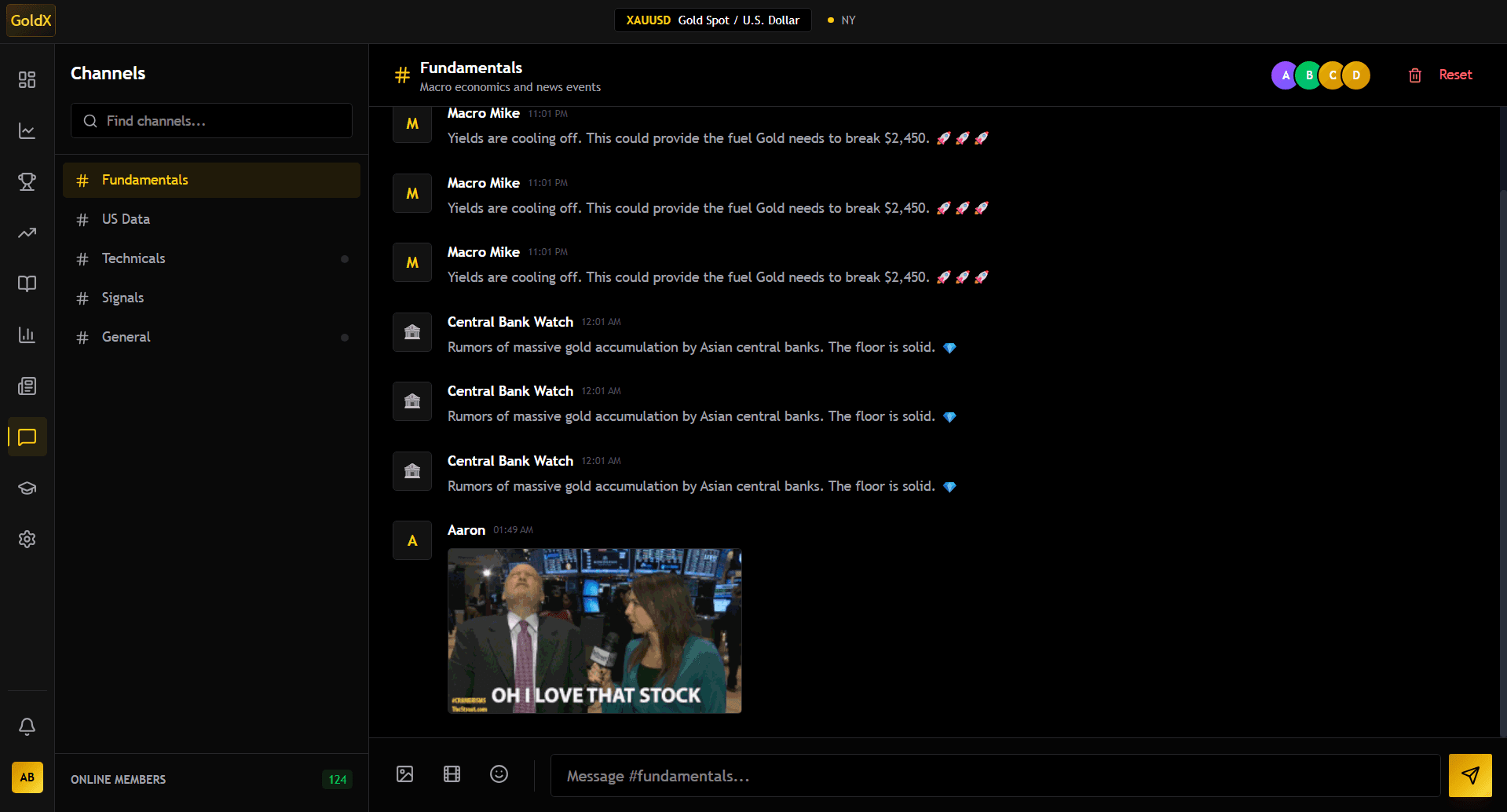The width and height of the screenshot is (1507, 812).
Task: Open the journal book icon
Action: coord(27,283)
